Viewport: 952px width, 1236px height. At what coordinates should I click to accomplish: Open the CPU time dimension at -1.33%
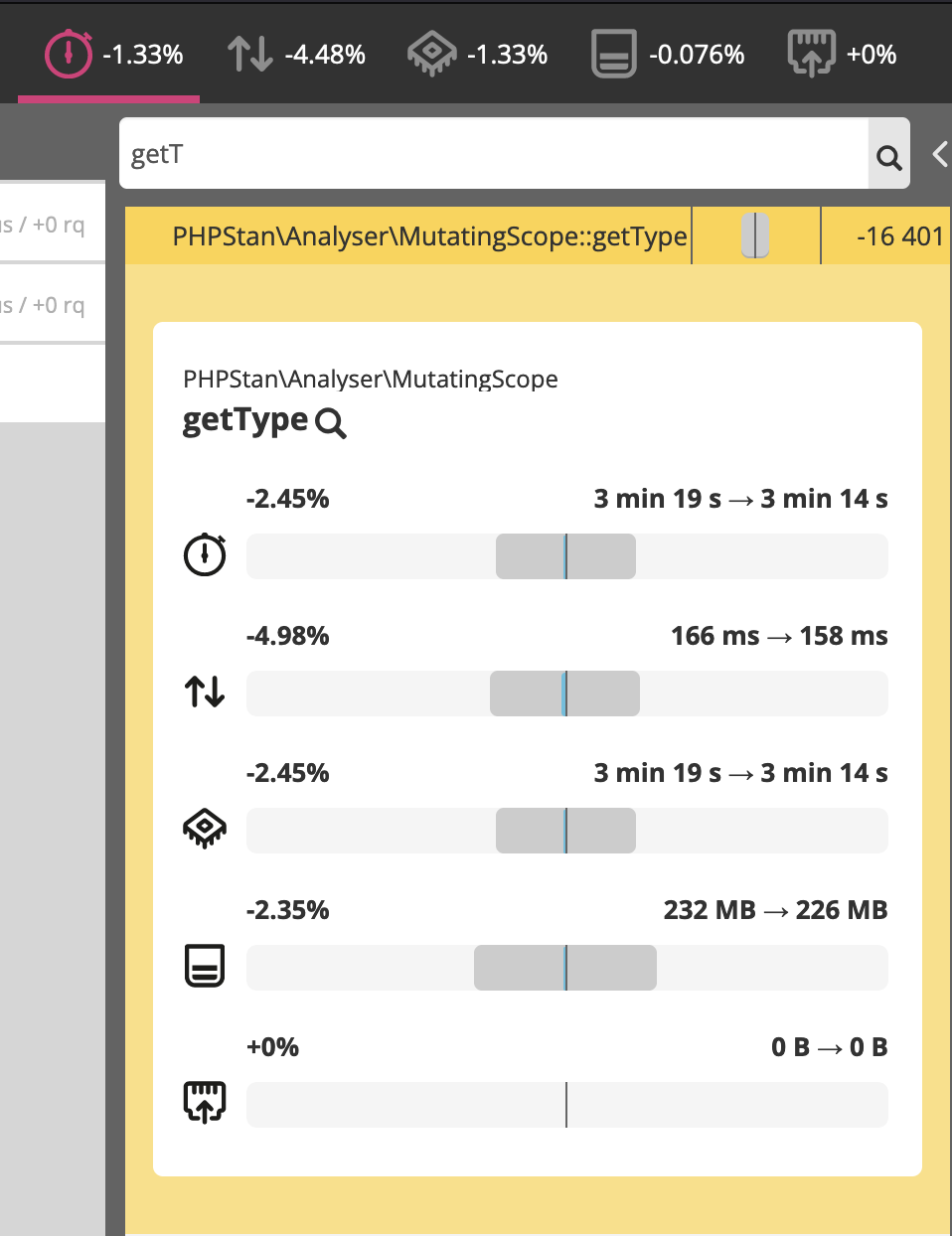tap(478, 54)
